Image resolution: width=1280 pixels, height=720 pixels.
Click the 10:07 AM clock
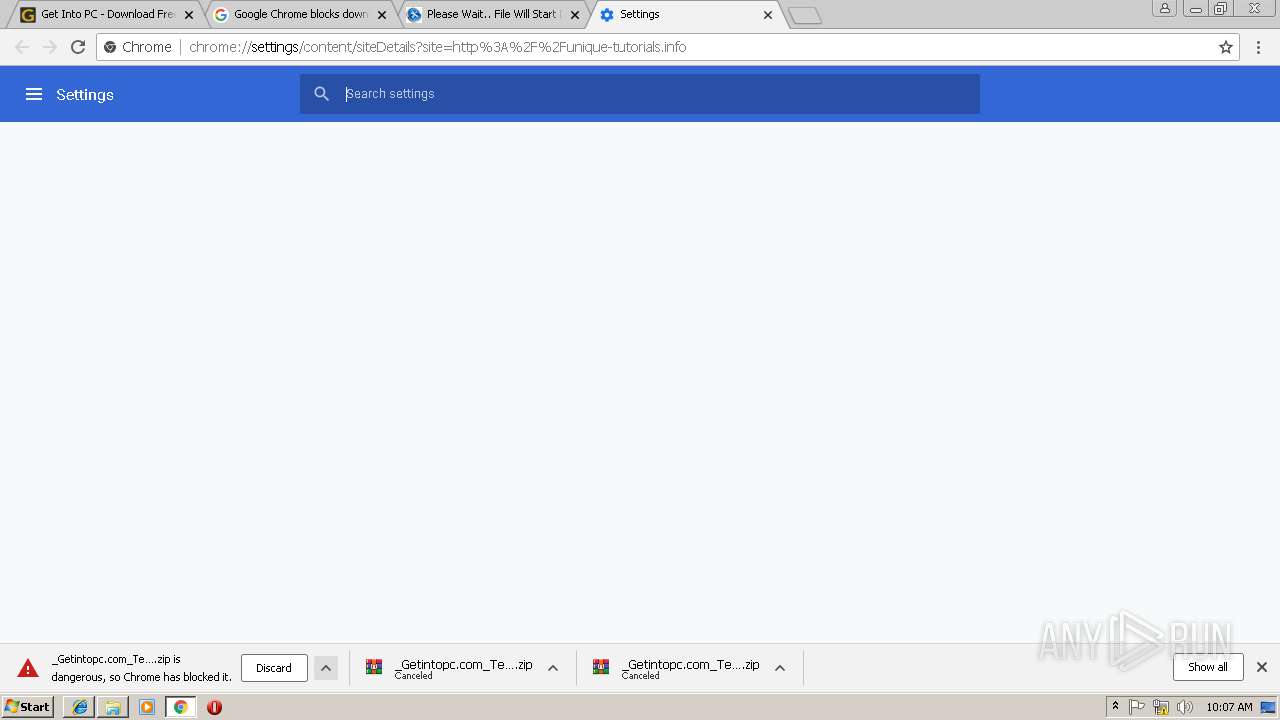pyautogui.click(x=1229, y=707)
